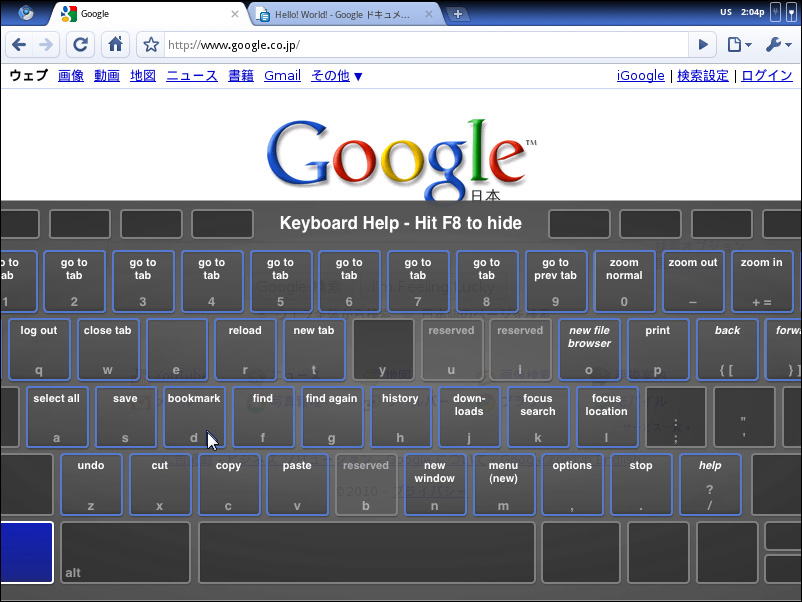Click the 'select all' a key
This screenshot has height=602, width=802.
tap(57, 417)
